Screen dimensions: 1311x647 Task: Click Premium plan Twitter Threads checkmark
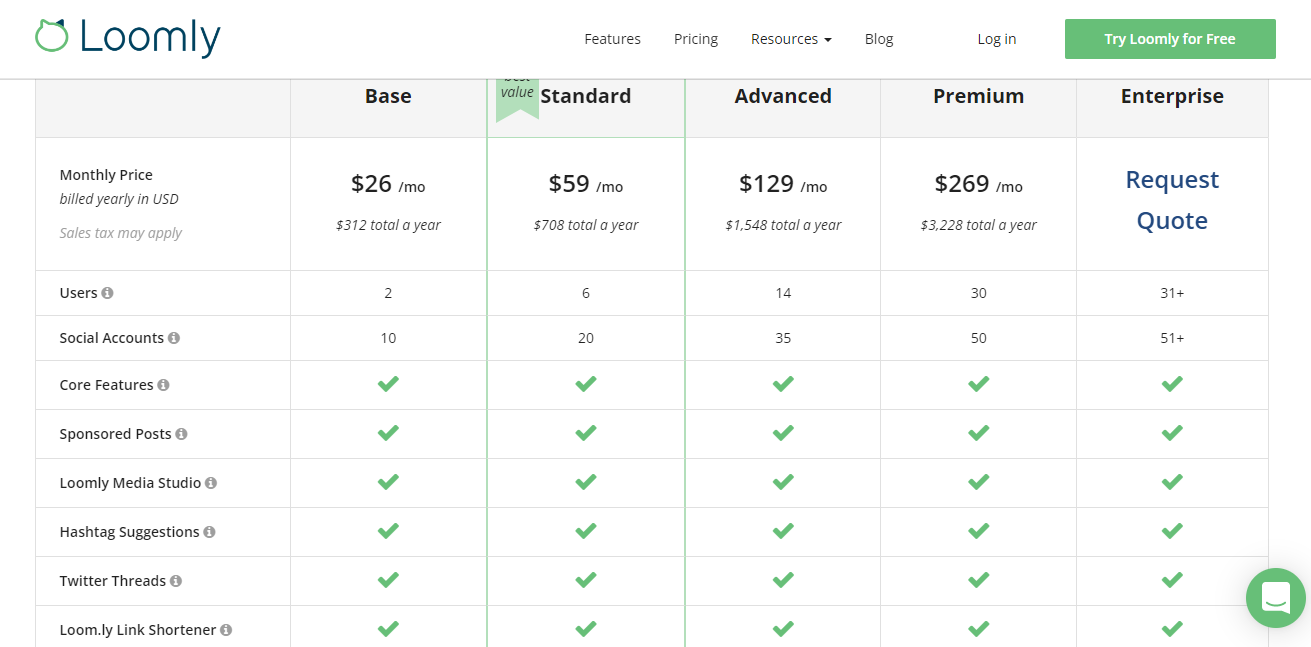(979, 580)
